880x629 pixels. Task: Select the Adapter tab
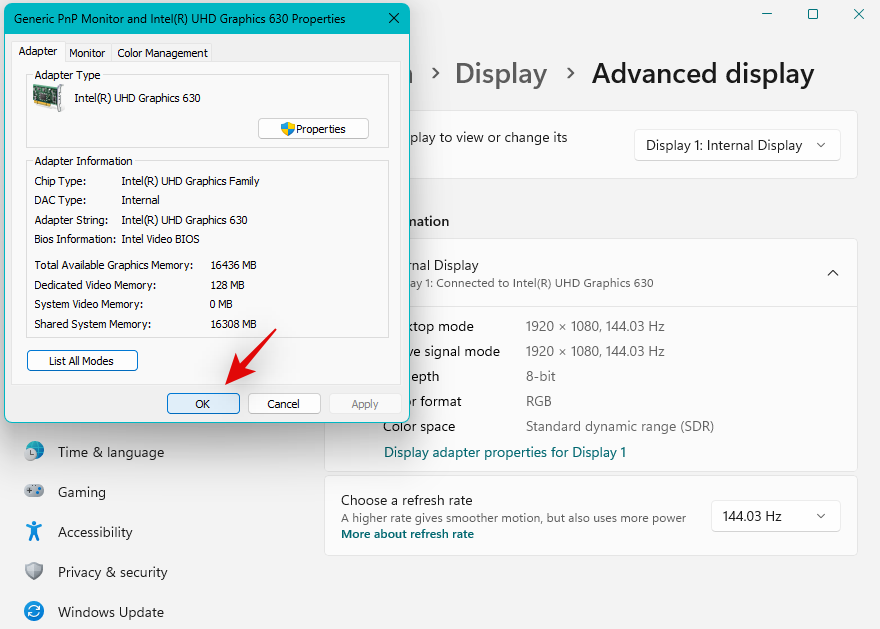[x=38, y=51]
